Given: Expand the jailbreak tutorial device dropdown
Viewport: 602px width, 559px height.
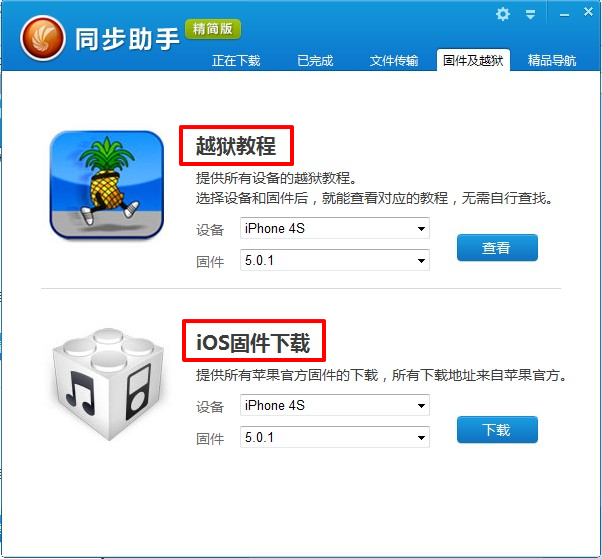Looking at the screenshot, I should click(335, 228).
